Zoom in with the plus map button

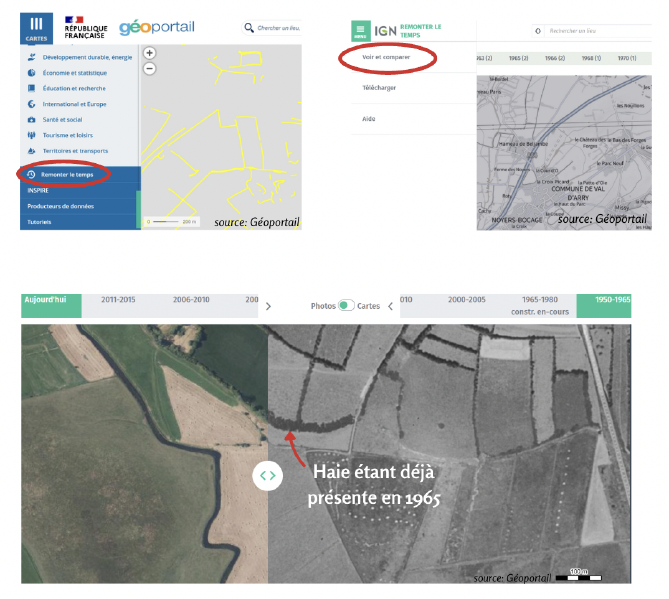150,53
